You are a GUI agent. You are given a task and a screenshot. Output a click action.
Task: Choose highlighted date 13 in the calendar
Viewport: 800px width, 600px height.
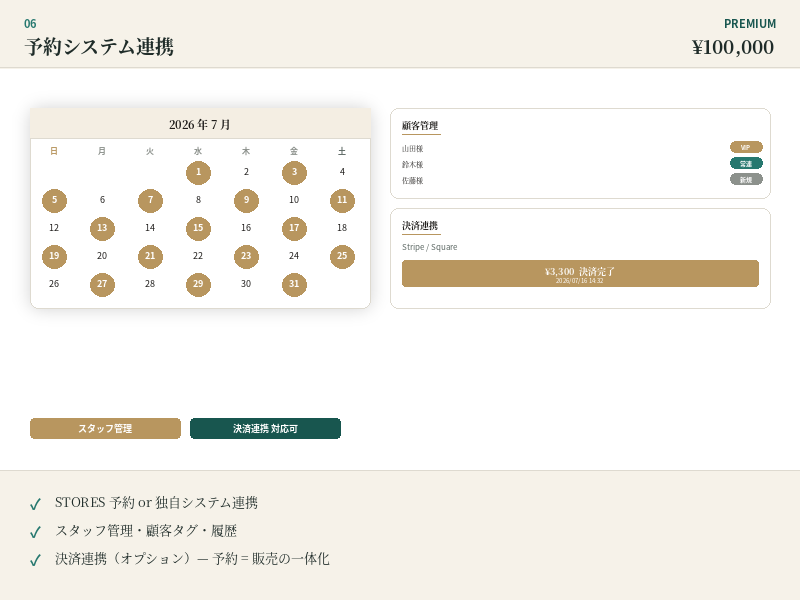point(102,228)
